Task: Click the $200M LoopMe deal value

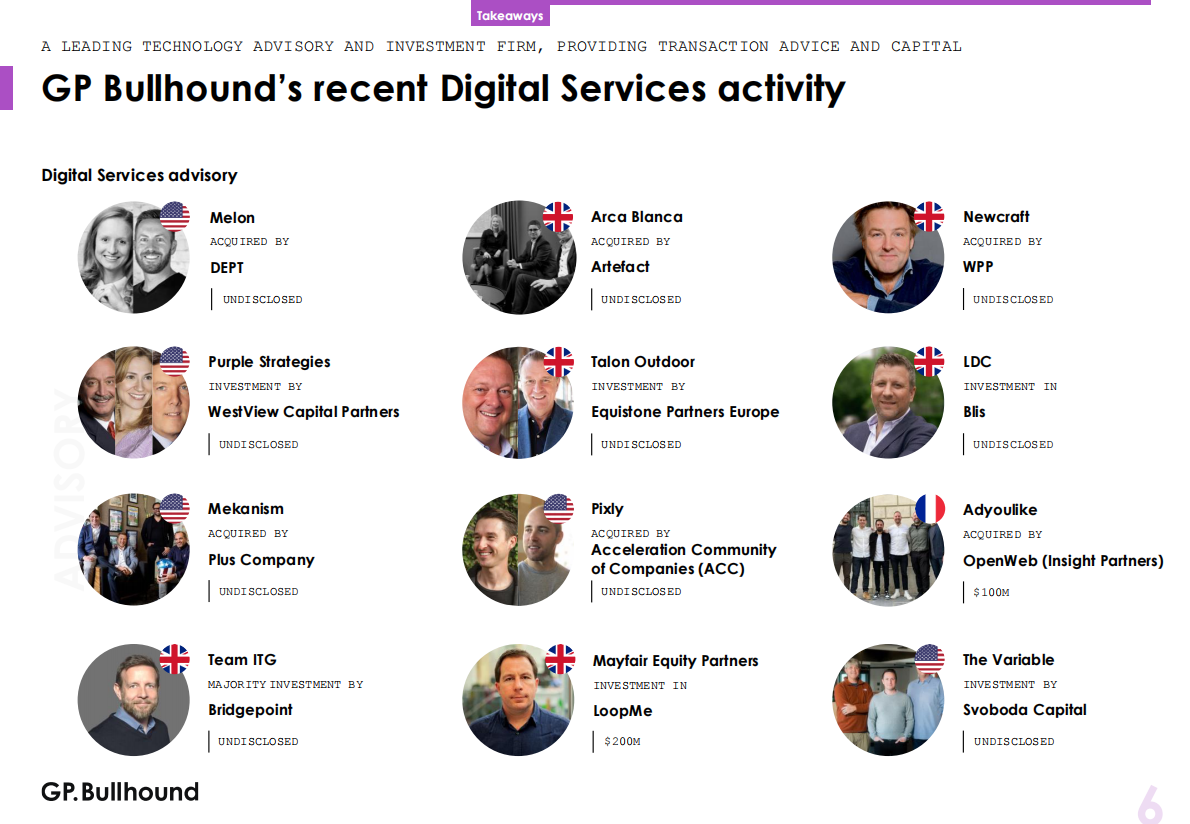Action: [621, 742]
